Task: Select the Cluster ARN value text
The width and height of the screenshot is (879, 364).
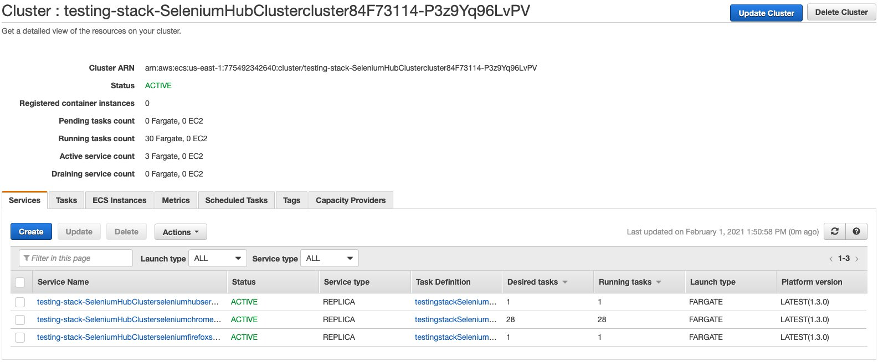Action: tap(341, 68)
